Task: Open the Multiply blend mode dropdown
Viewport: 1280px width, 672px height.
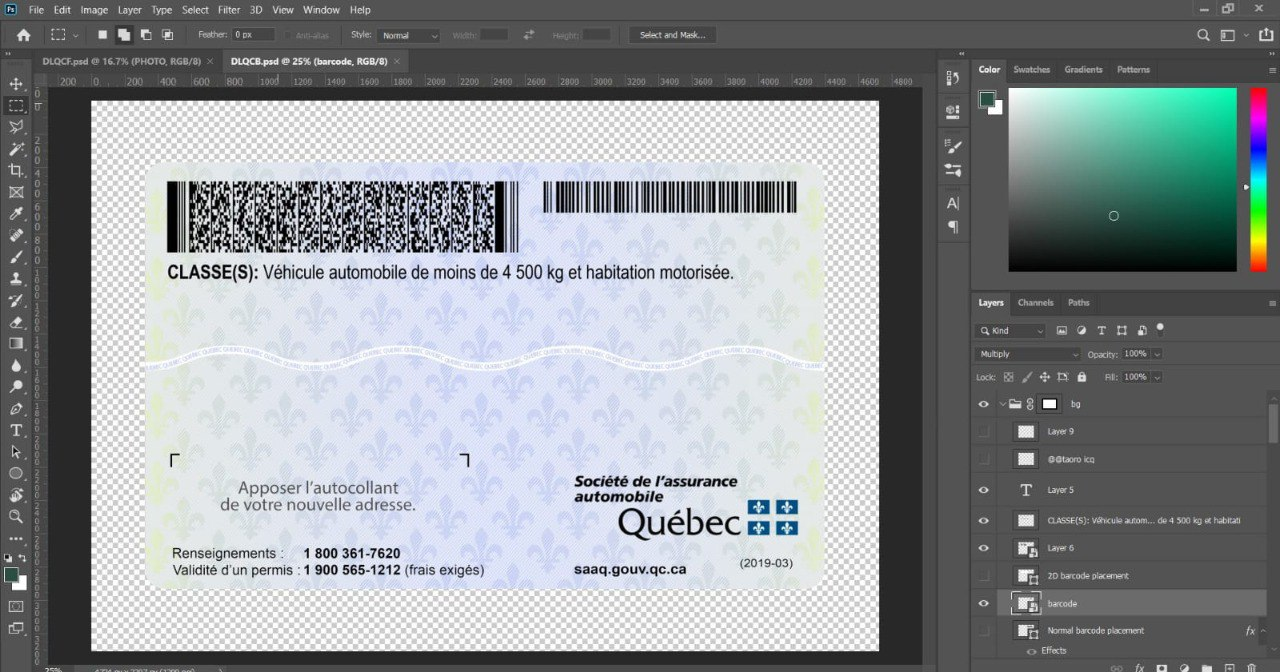Action: pos(1028,354)
